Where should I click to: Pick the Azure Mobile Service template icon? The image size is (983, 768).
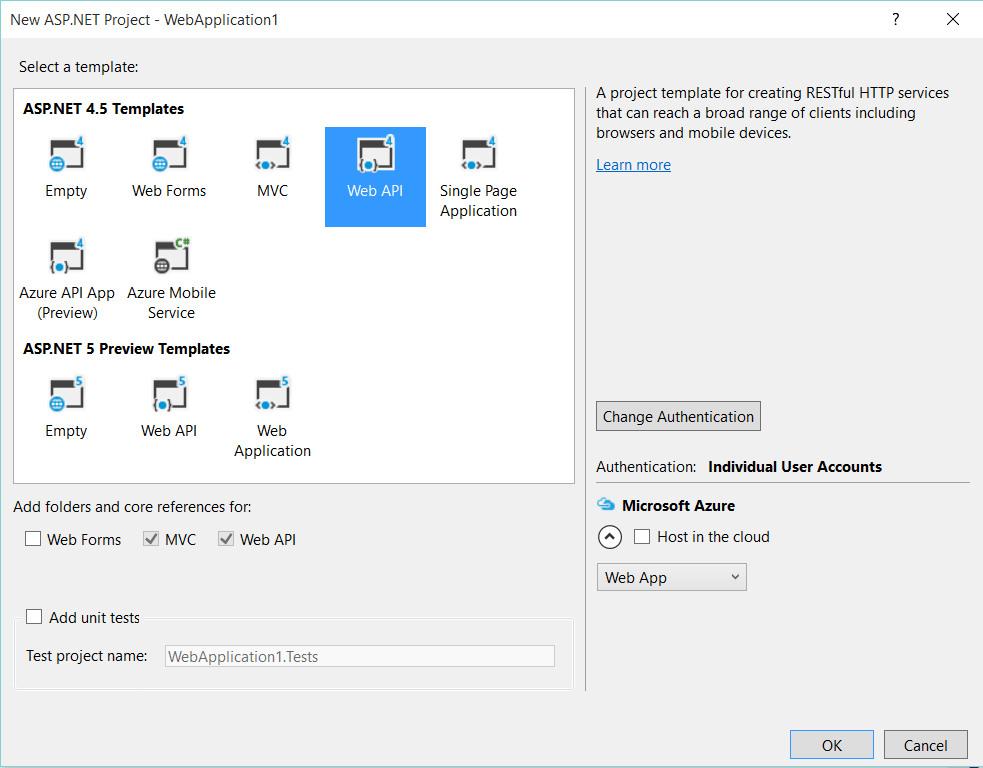point(172,256)
